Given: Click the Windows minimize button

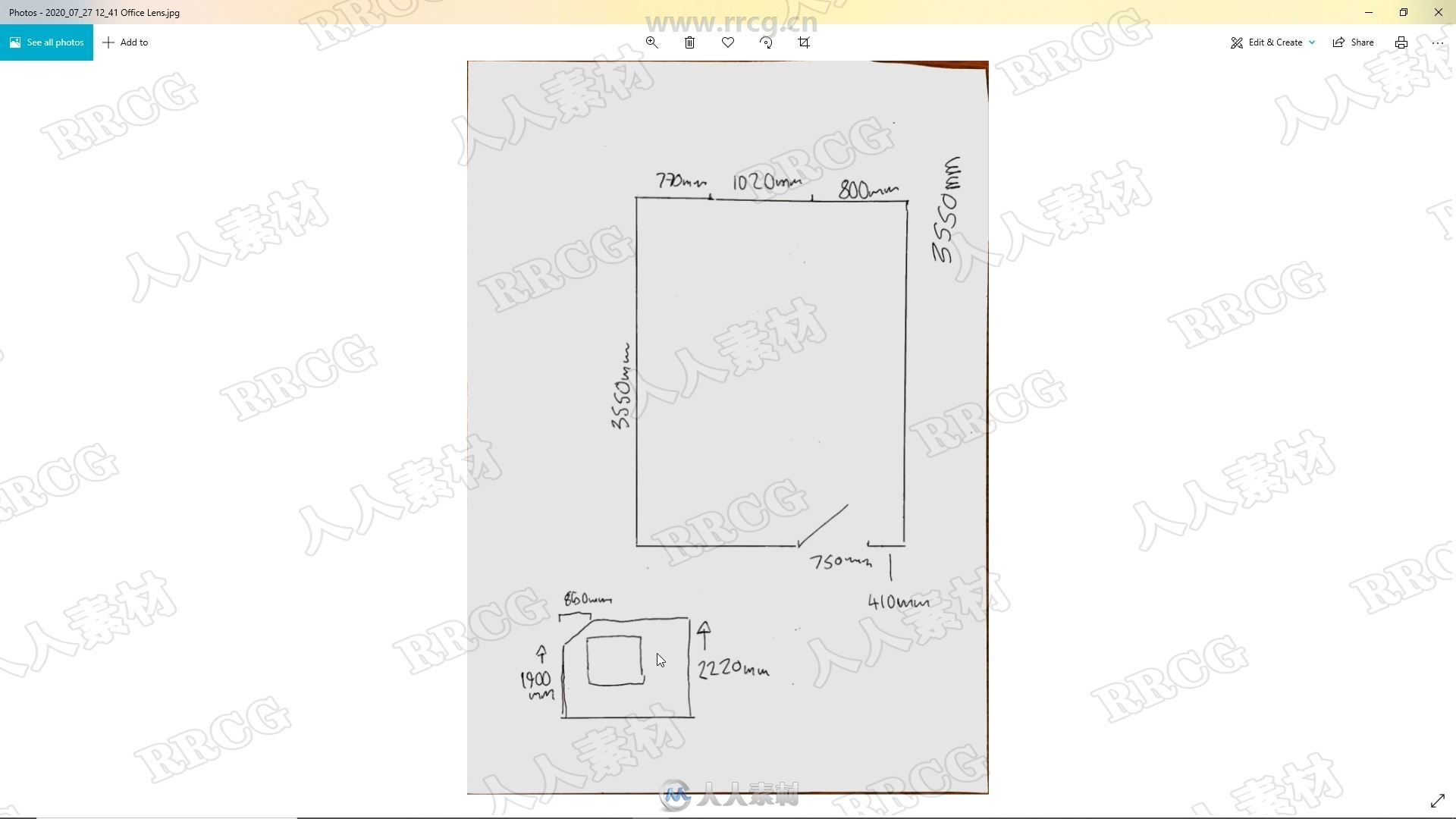Looking at the screenshot, I should pyautogui.click(x=1369, y=12).
